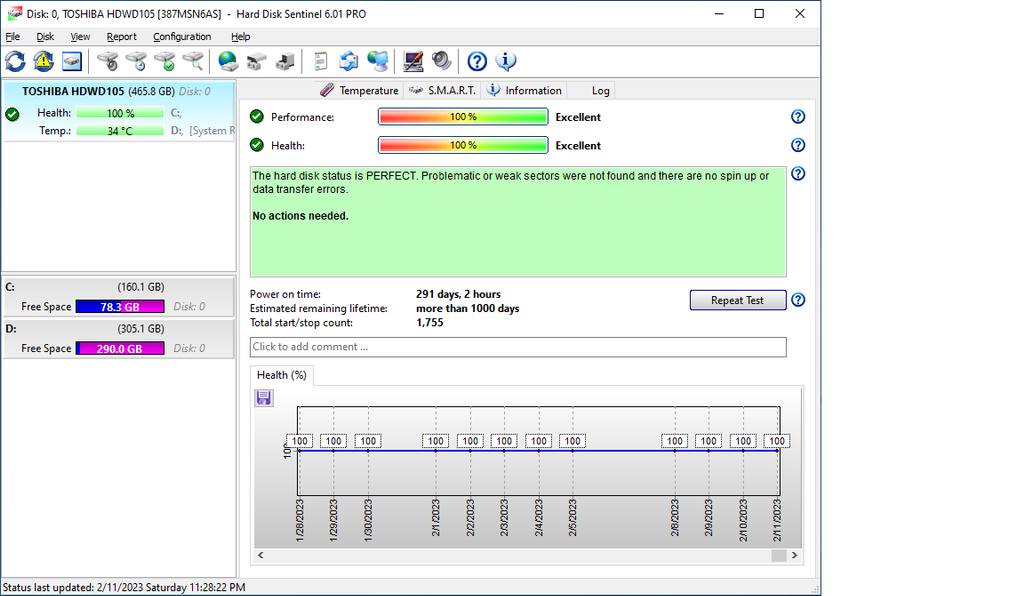Click graph scrollbar right arrow
1024x596 pixels.
pyautogui.click(x=794, y=555)
